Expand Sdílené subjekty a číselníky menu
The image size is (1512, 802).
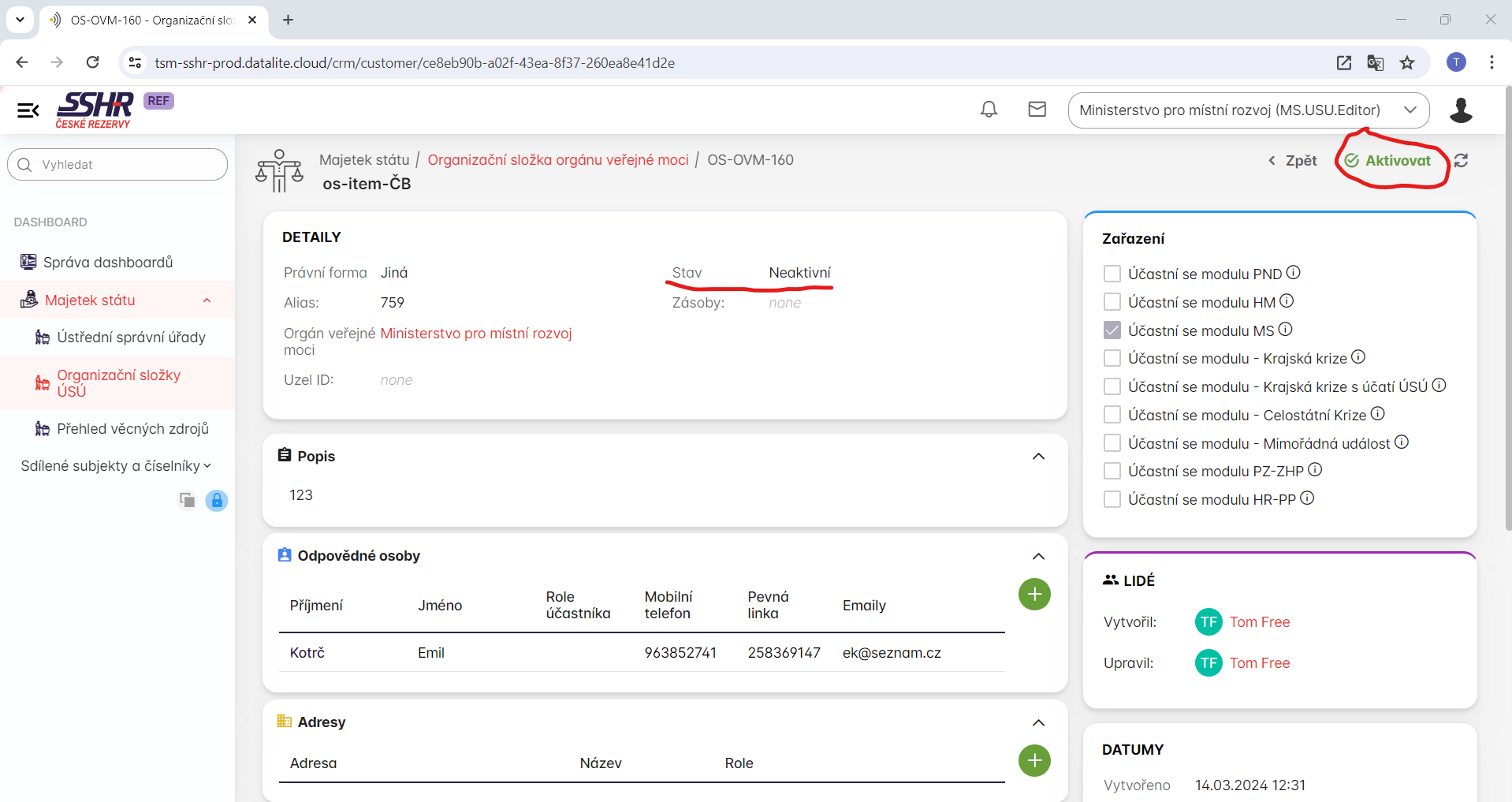(116, 466)
